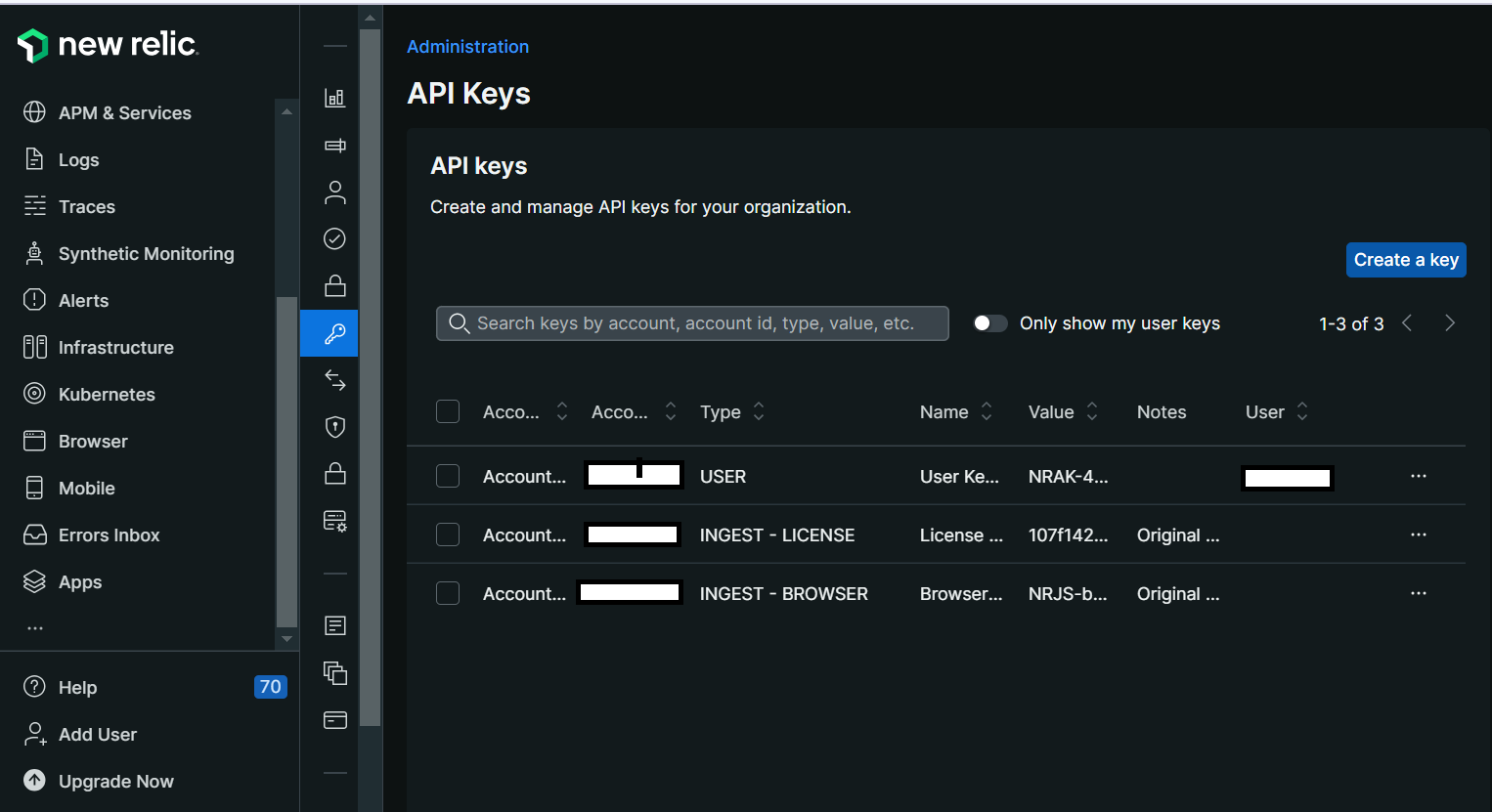Sort by the User column arrows
The height and width of the screenshot is (812, 1492).
pyautogui.click(x=1302, y=411)
